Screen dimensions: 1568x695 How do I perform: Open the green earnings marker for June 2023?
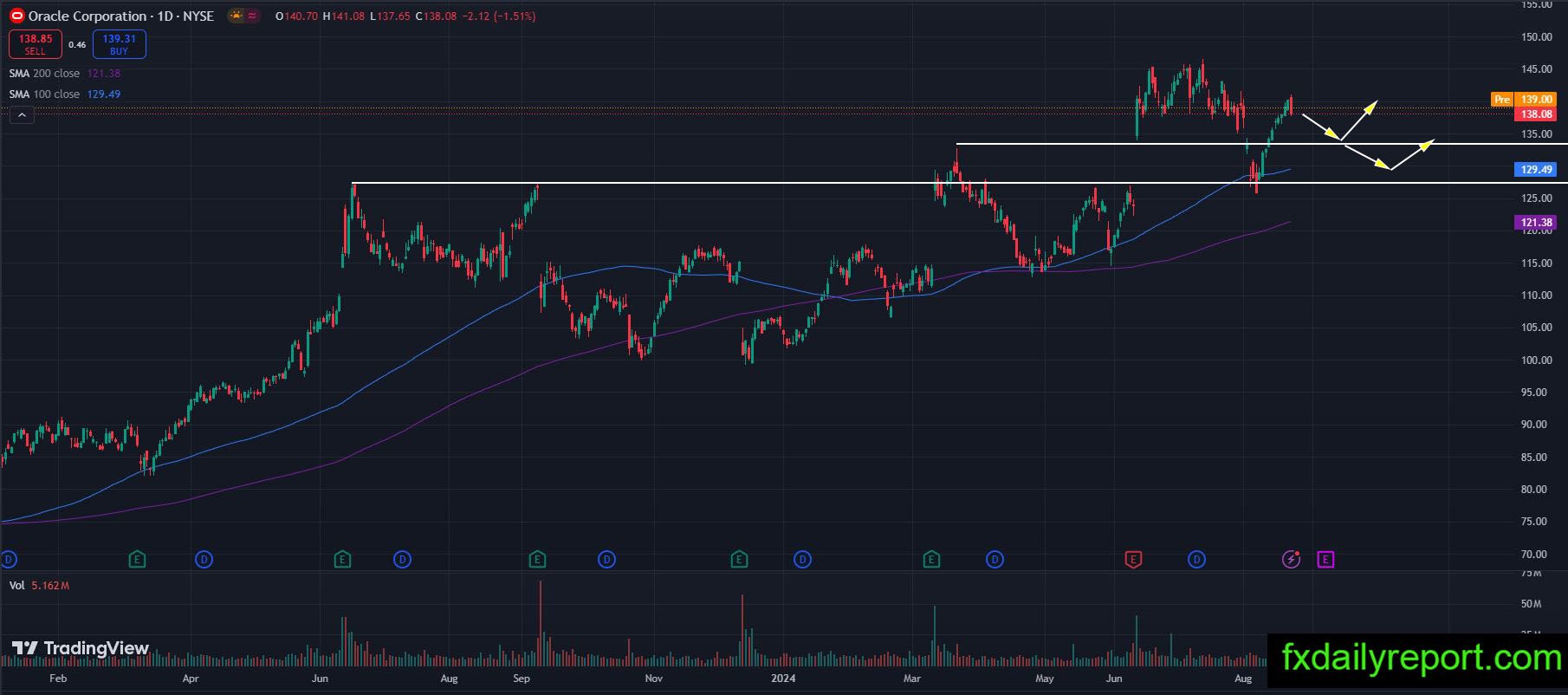coord(342,560)
